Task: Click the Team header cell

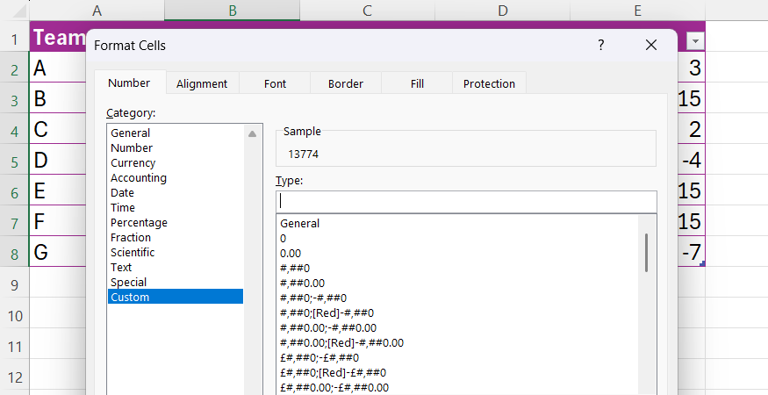Action: point(58,37)
